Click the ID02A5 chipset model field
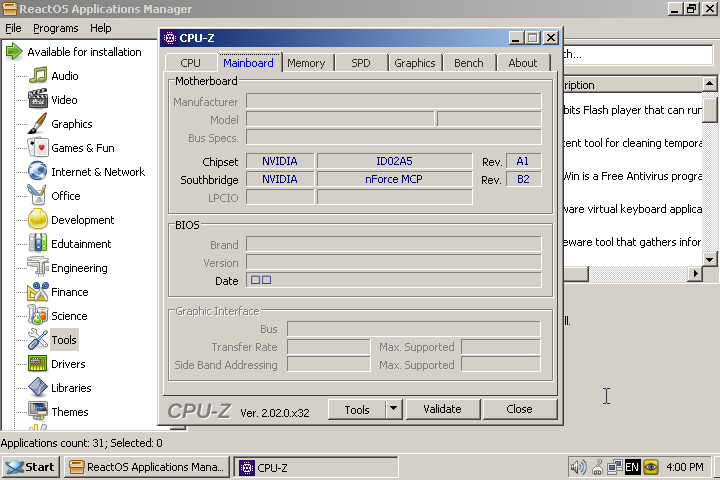This screenshot has height=480, width=720. 394,161
